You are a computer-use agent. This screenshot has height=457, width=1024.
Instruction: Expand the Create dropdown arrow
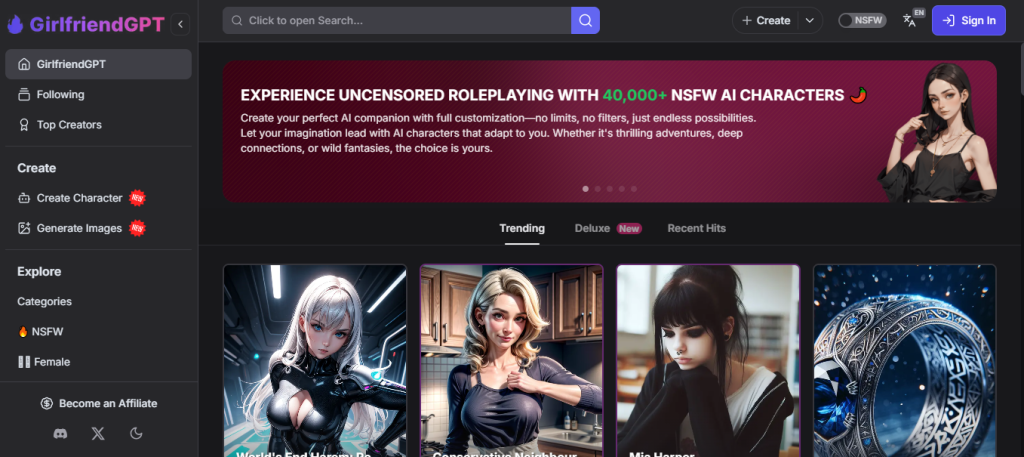810,21
